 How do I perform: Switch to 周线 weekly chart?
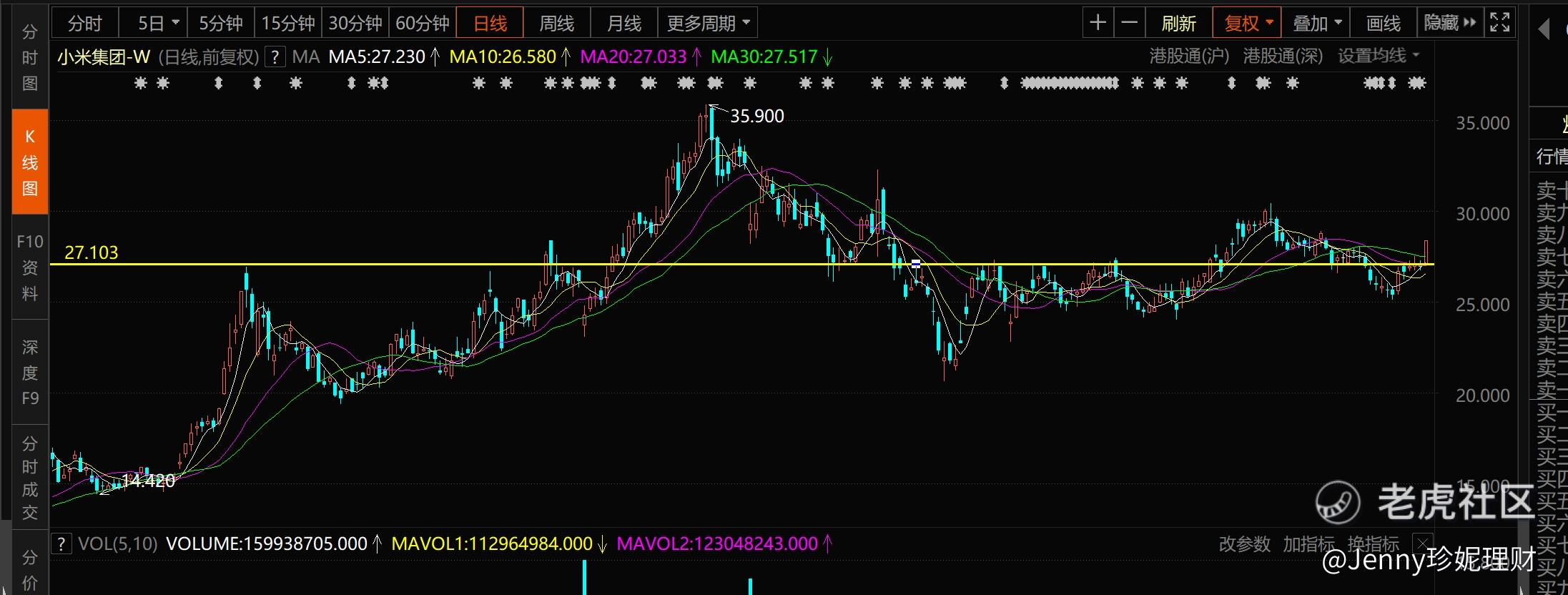pyautogui.click(x=557, y=23)
